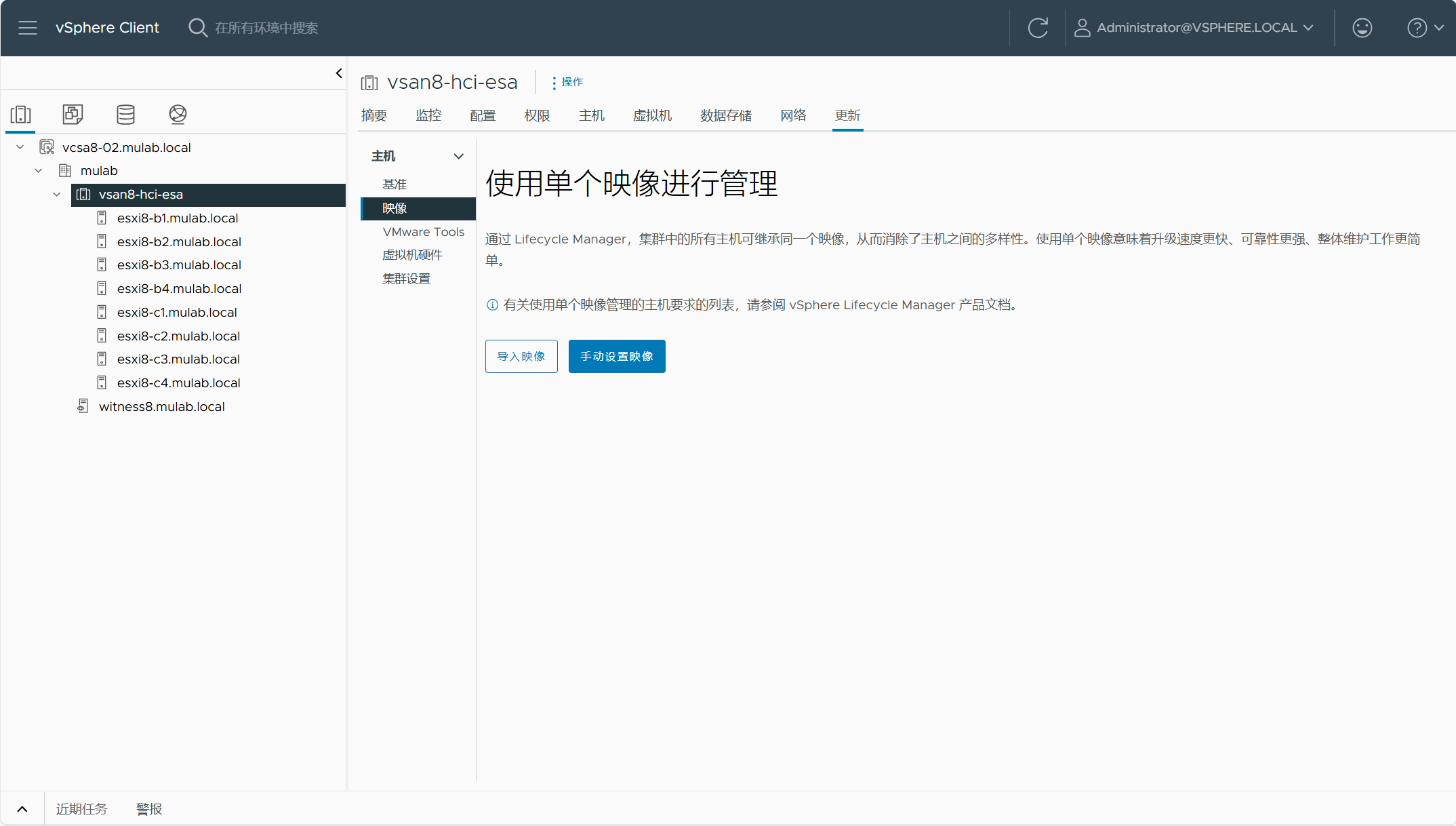The height and width of the screenshot is (826, 1456).
Task: Select VMware Tools in sidebar
Action: click(424, 232)
